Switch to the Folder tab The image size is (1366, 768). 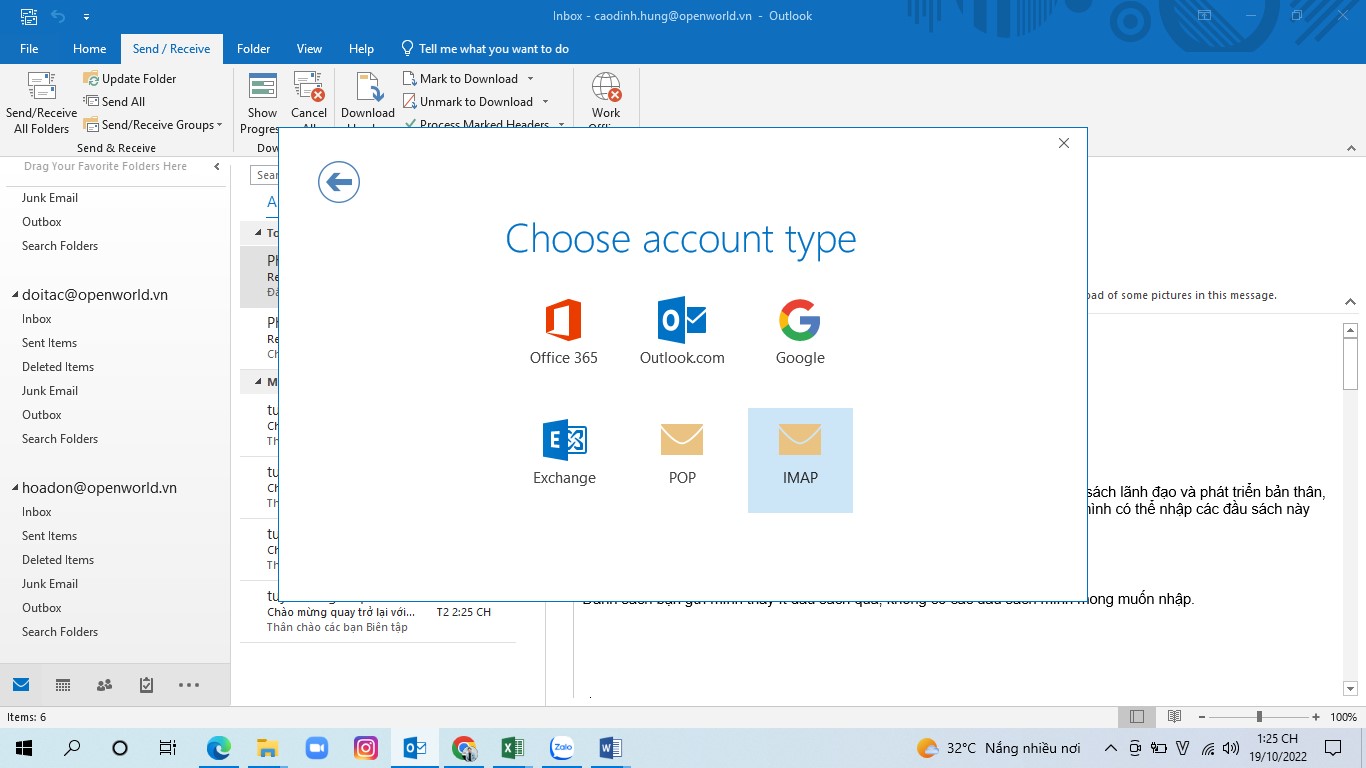pos(253,48)
